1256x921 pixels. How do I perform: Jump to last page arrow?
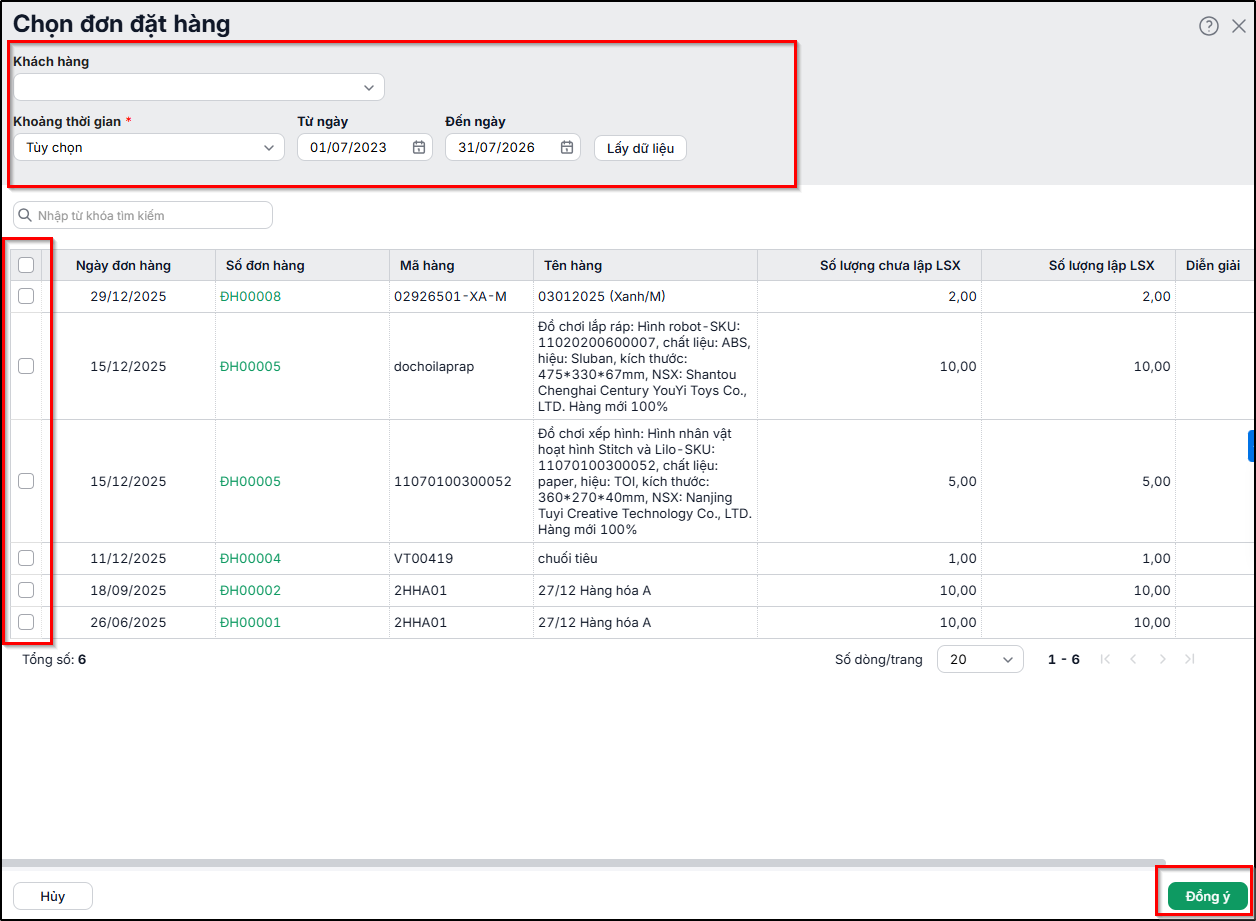click(1189, 659)
